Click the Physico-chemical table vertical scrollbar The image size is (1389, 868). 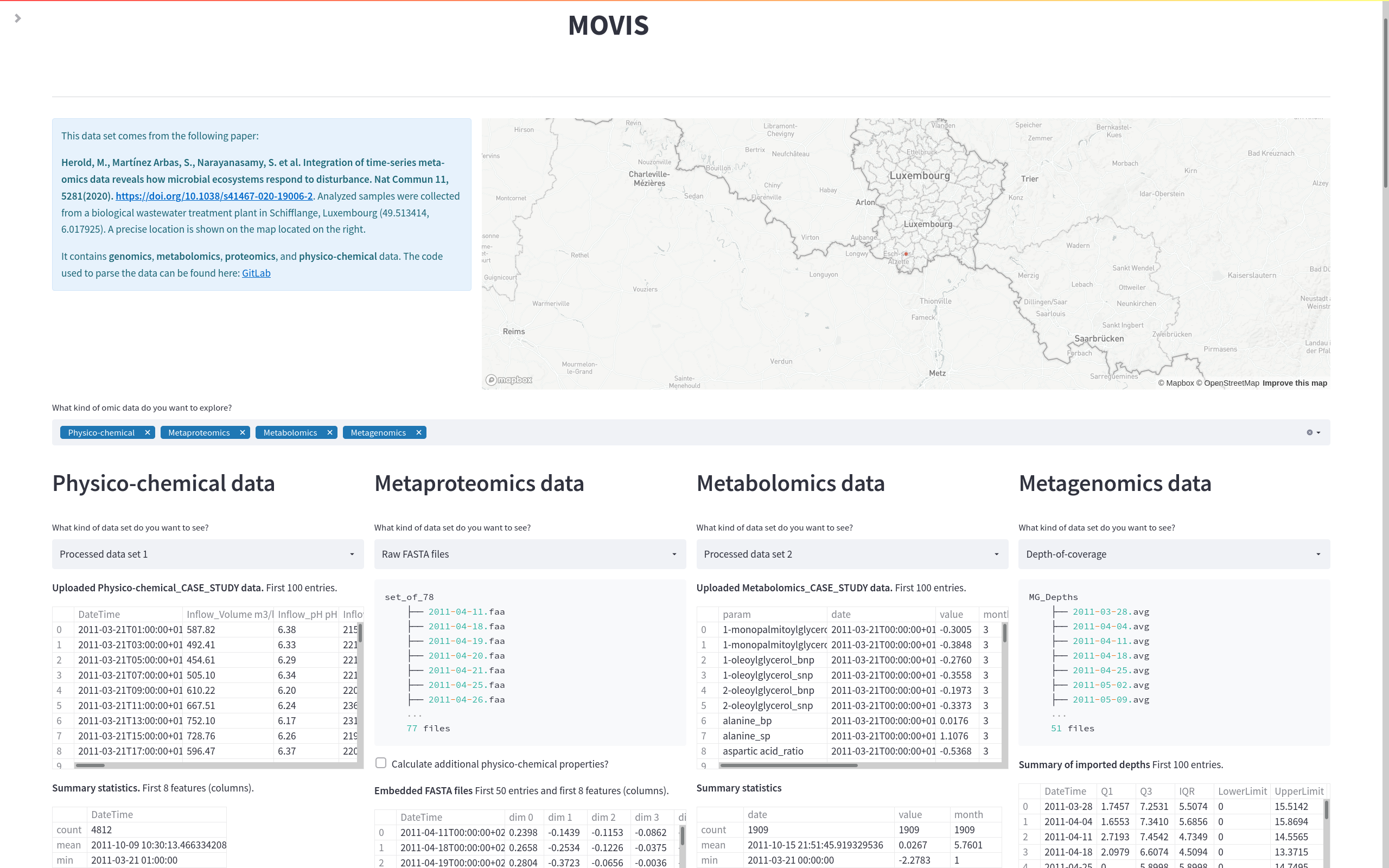360,633
